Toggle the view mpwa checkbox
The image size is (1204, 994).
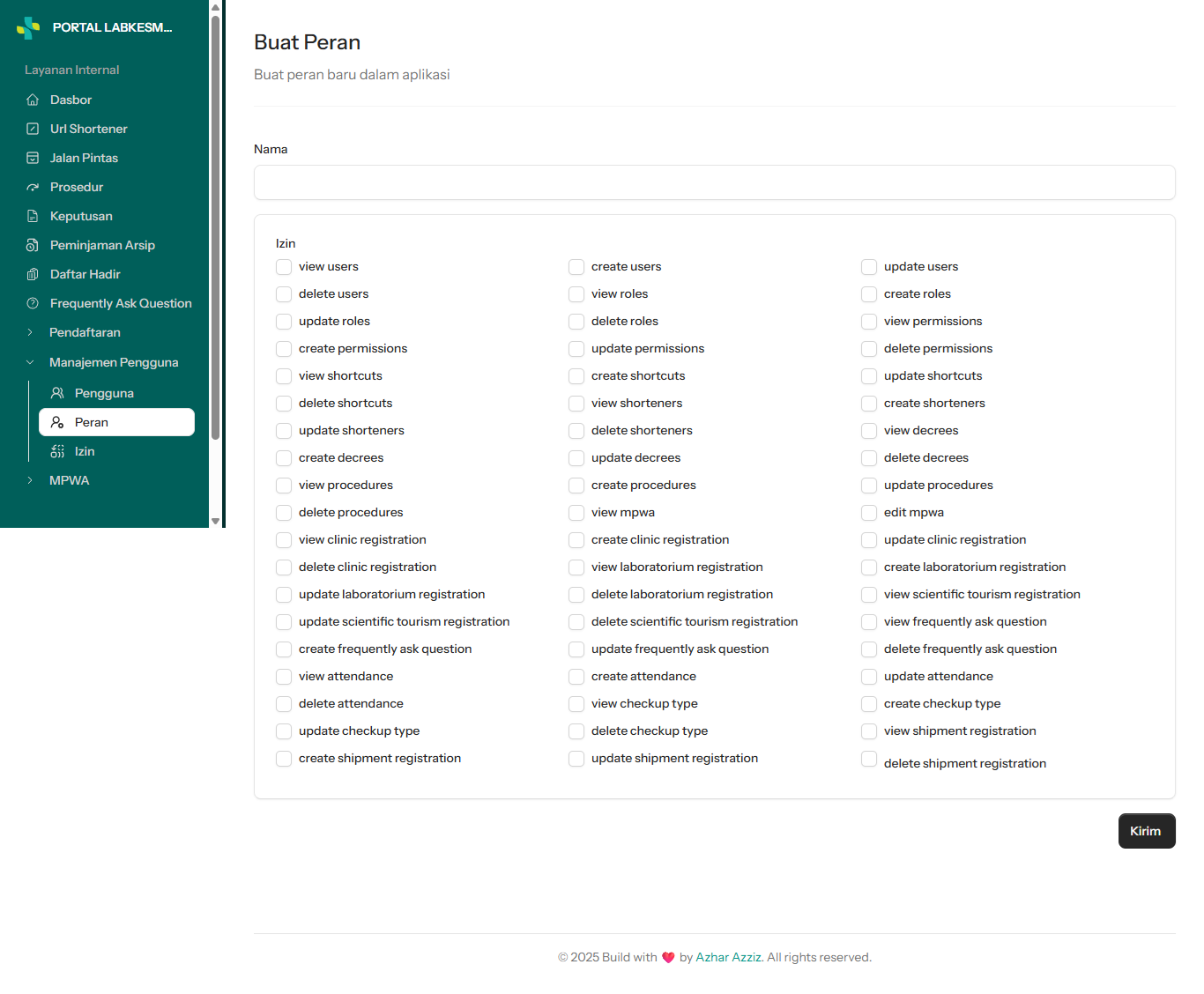[576, 513]
